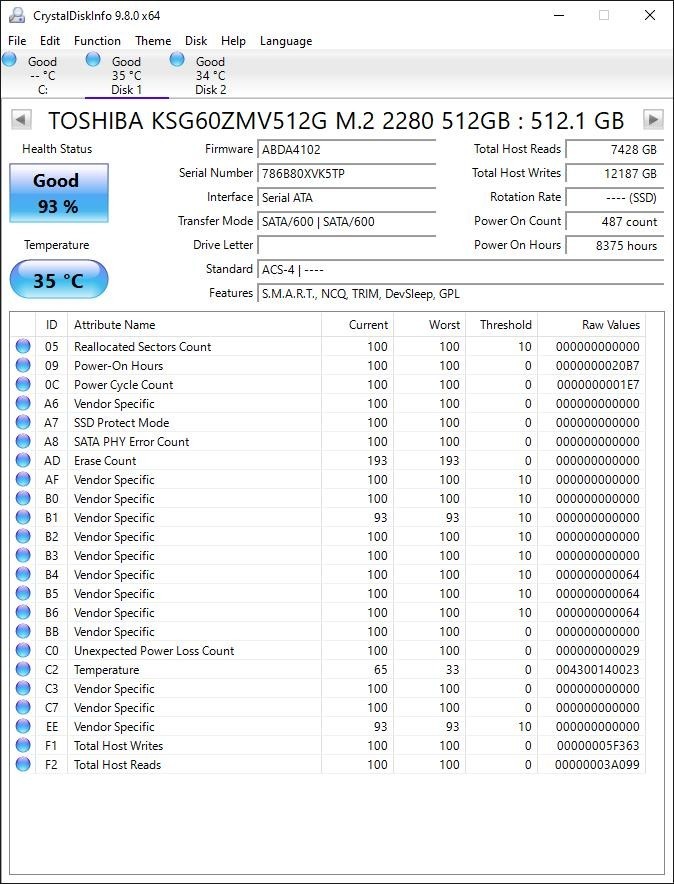Select the Erase Count attribute name
674x884 pixels.
pyautogui.click(x=105, y=461)
